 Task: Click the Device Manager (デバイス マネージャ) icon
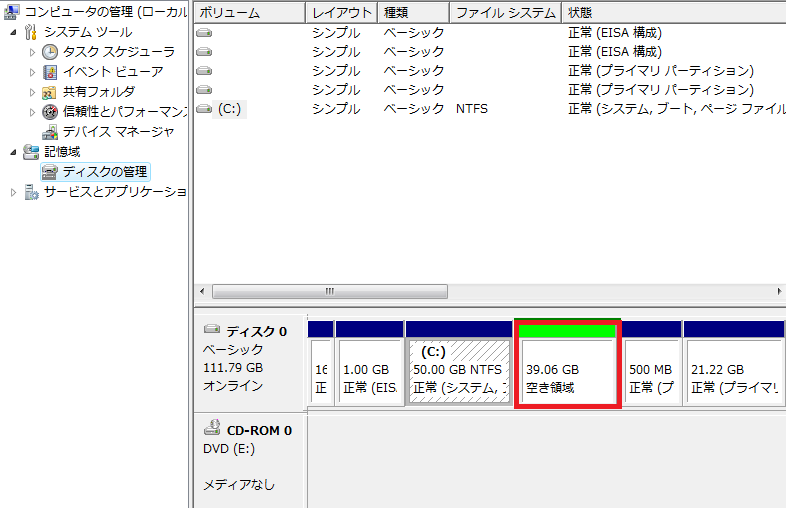point(50,132)
